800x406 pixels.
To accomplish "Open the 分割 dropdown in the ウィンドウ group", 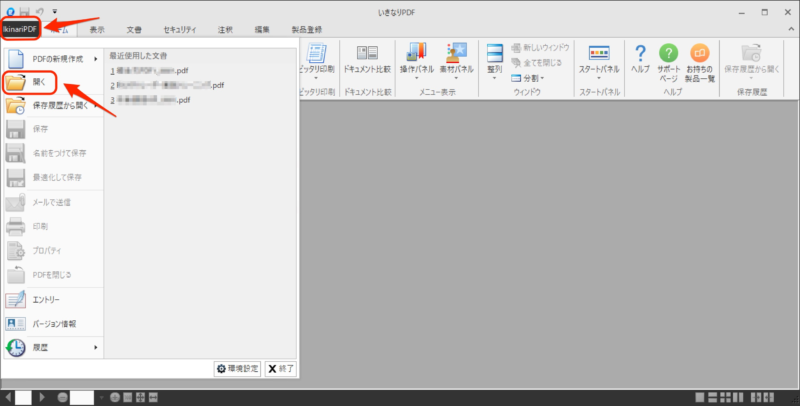I will pos(528,78).
